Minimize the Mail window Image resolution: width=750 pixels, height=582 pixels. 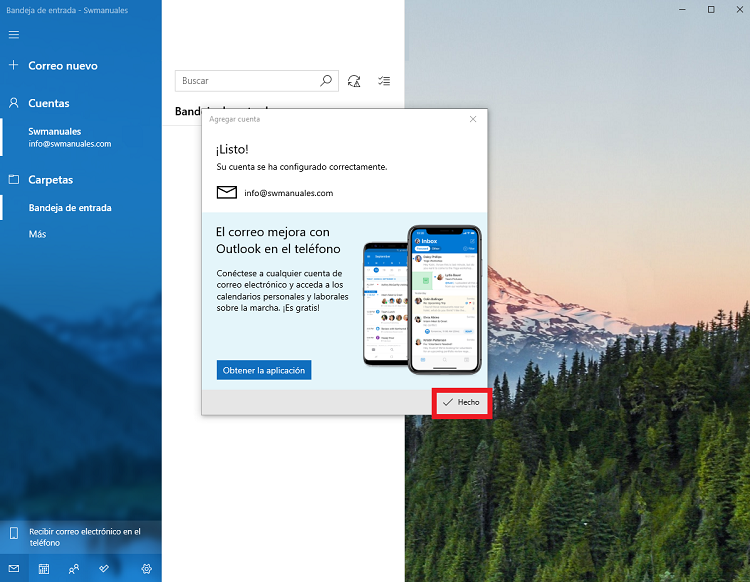pyautogui.click(x=683, y=10)
